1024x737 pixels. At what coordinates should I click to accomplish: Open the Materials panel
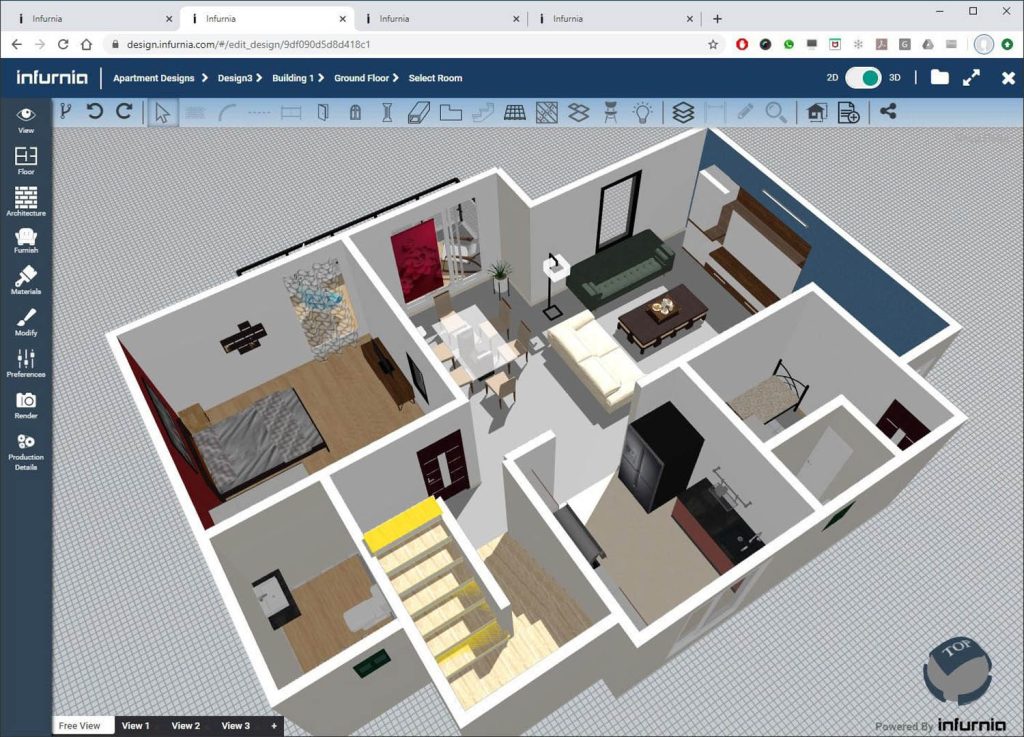[25, 277]
